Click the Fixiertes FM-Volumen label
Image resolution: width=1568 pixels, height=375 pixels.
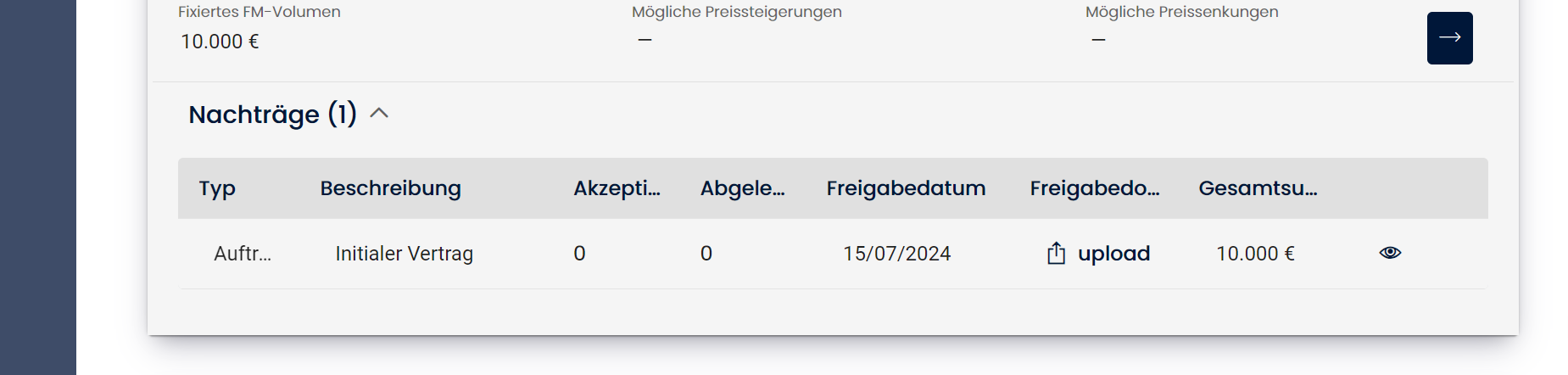(x=259, y=12)
